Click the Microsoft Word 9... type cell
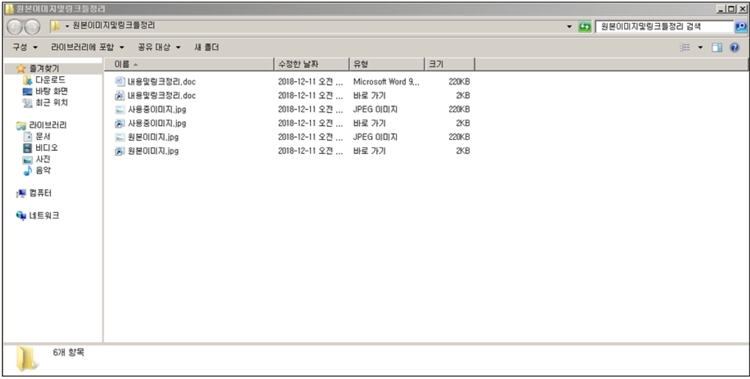Viewport: 750px width, 379px height. [386, 82]
